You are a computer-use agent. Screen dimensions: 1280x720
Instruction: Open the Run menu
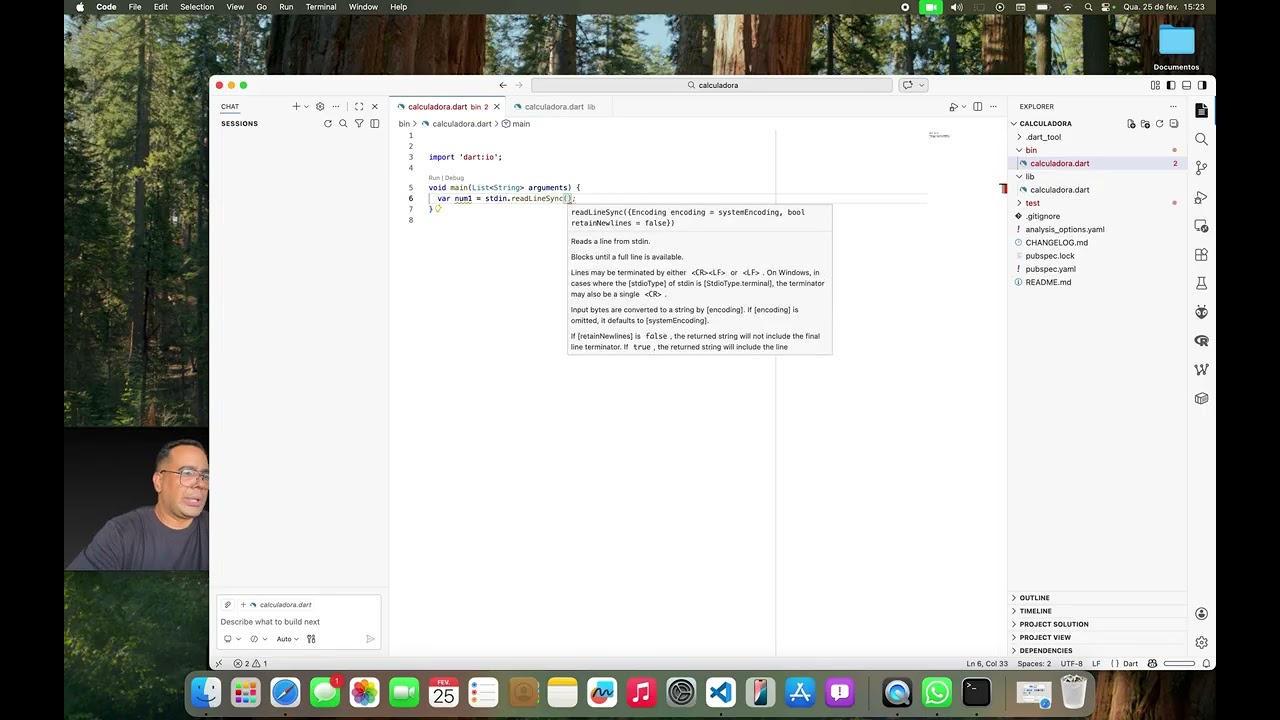click(x=286, y=7)
